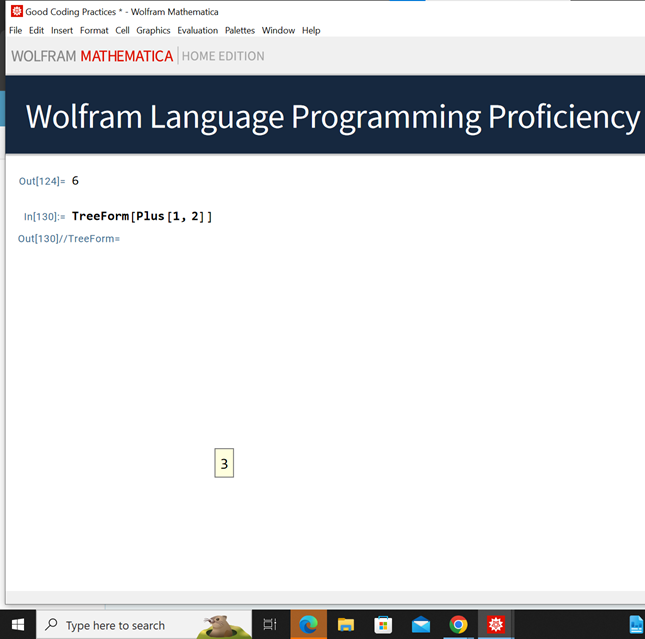This screenshot has height=639, width=645.
Task: Launch Microsoft Edge from the taskbar
Action: coord(309,625)
